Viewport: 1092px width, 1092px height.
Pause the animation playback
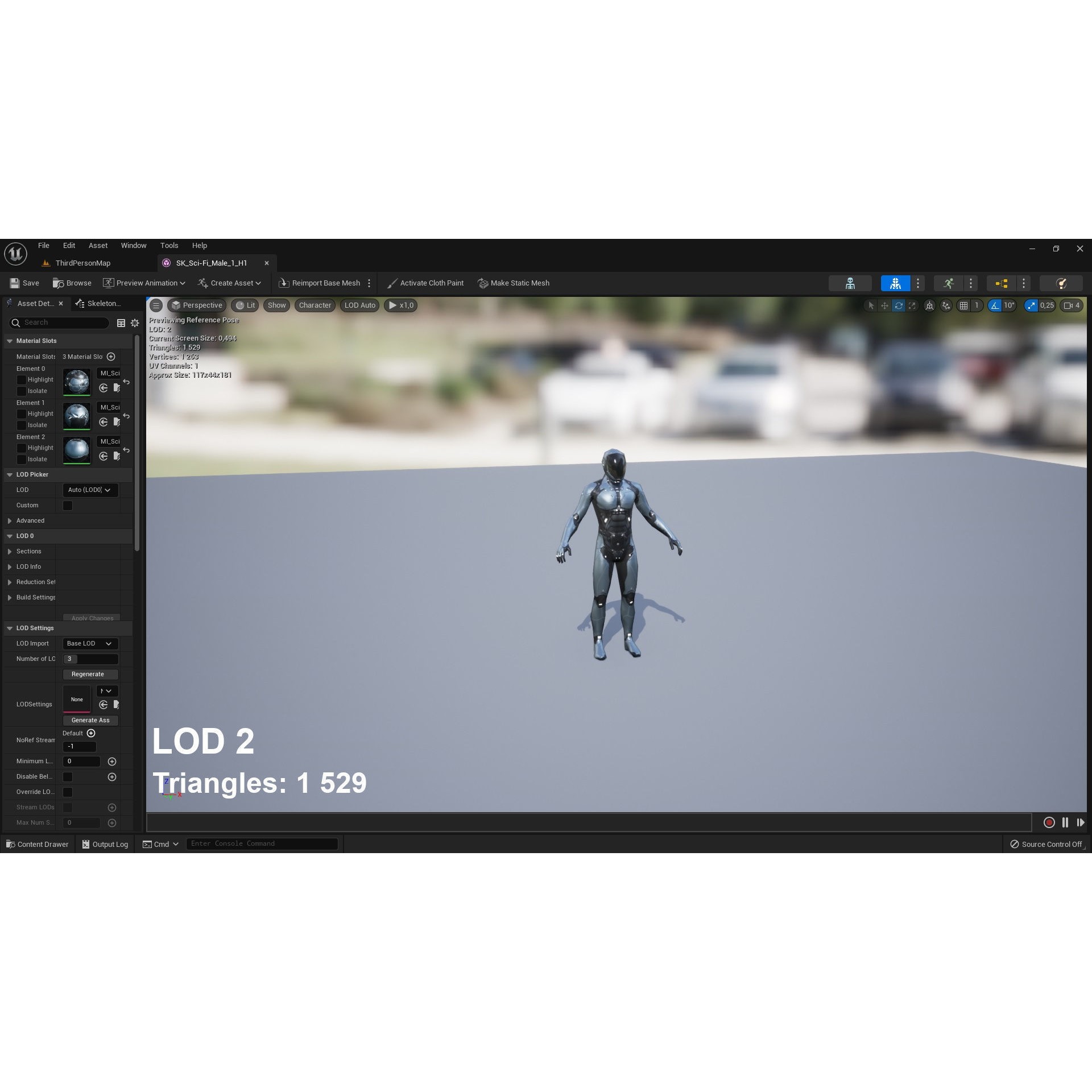(x=1065, y=822)
